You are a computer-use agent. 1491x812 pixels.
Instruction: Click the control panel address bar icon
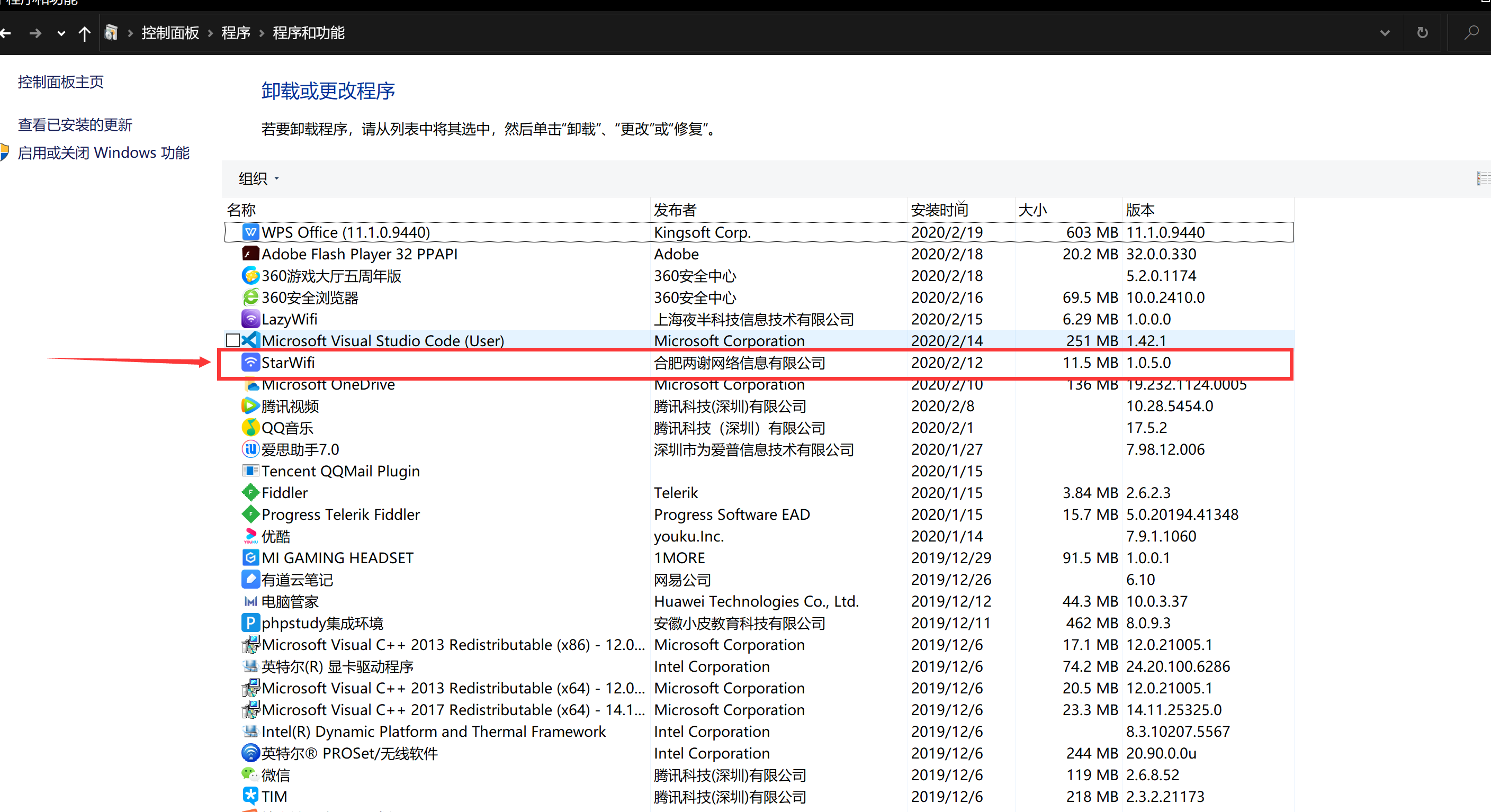point(111,33)
